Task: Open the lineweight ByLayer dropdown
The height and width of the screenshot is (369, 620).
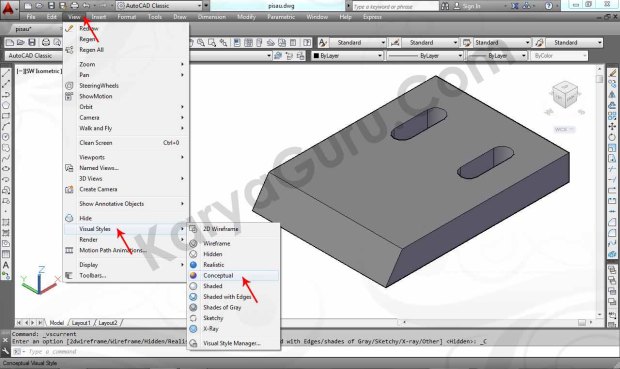Action: coord(497,56)
